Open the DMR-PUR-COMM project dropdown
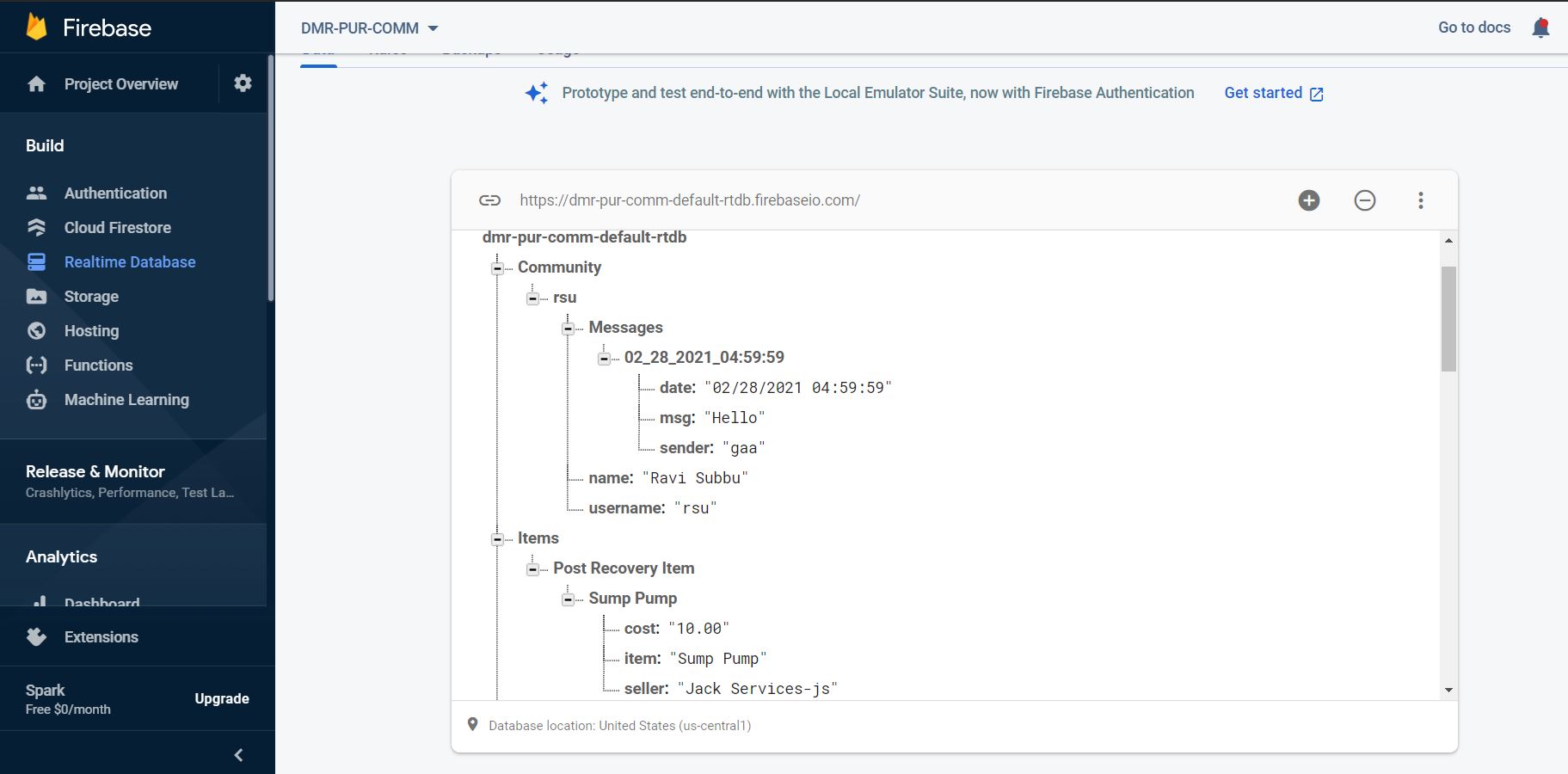Image resolution: width=1568 pixels, height=774 pixels. point(370,28)
